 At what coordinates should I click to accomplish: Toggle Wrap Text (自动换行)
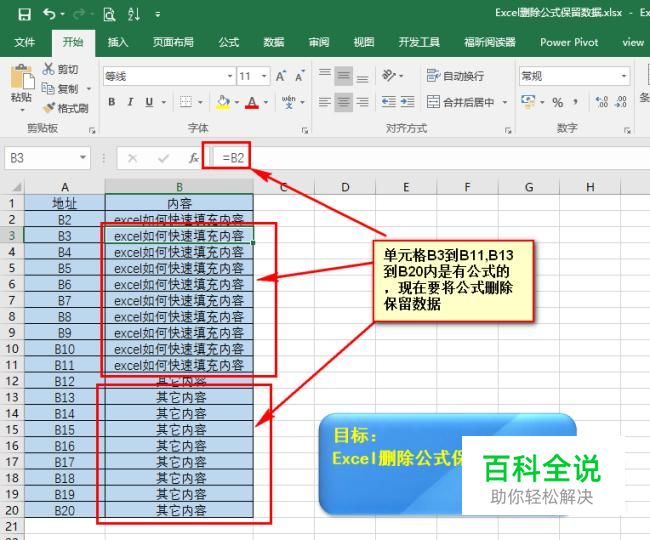coord(455,76)
